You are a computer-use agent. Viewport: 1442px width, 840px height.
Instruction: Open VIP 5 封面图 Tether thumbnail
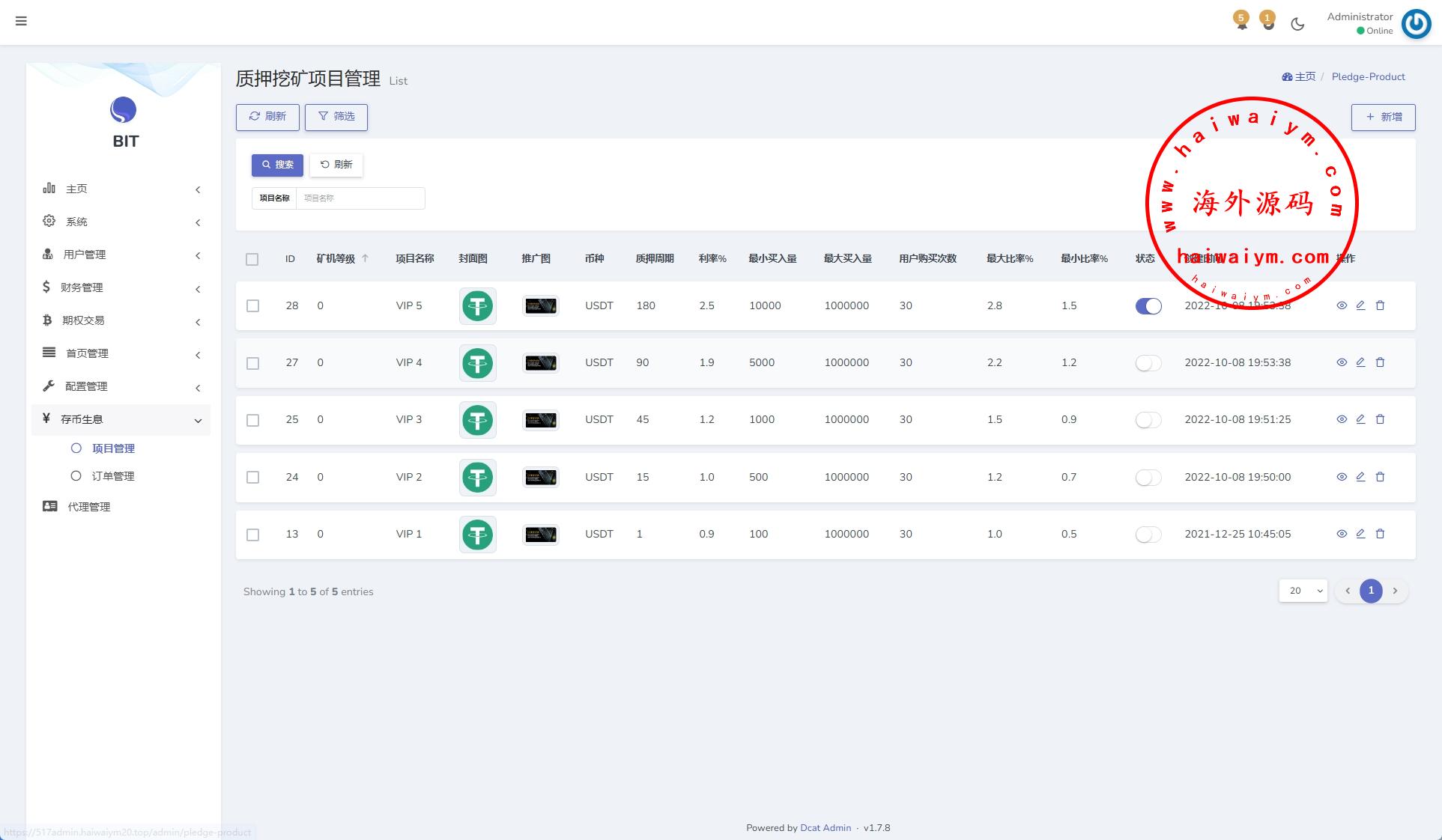click(x=477, y=305)
